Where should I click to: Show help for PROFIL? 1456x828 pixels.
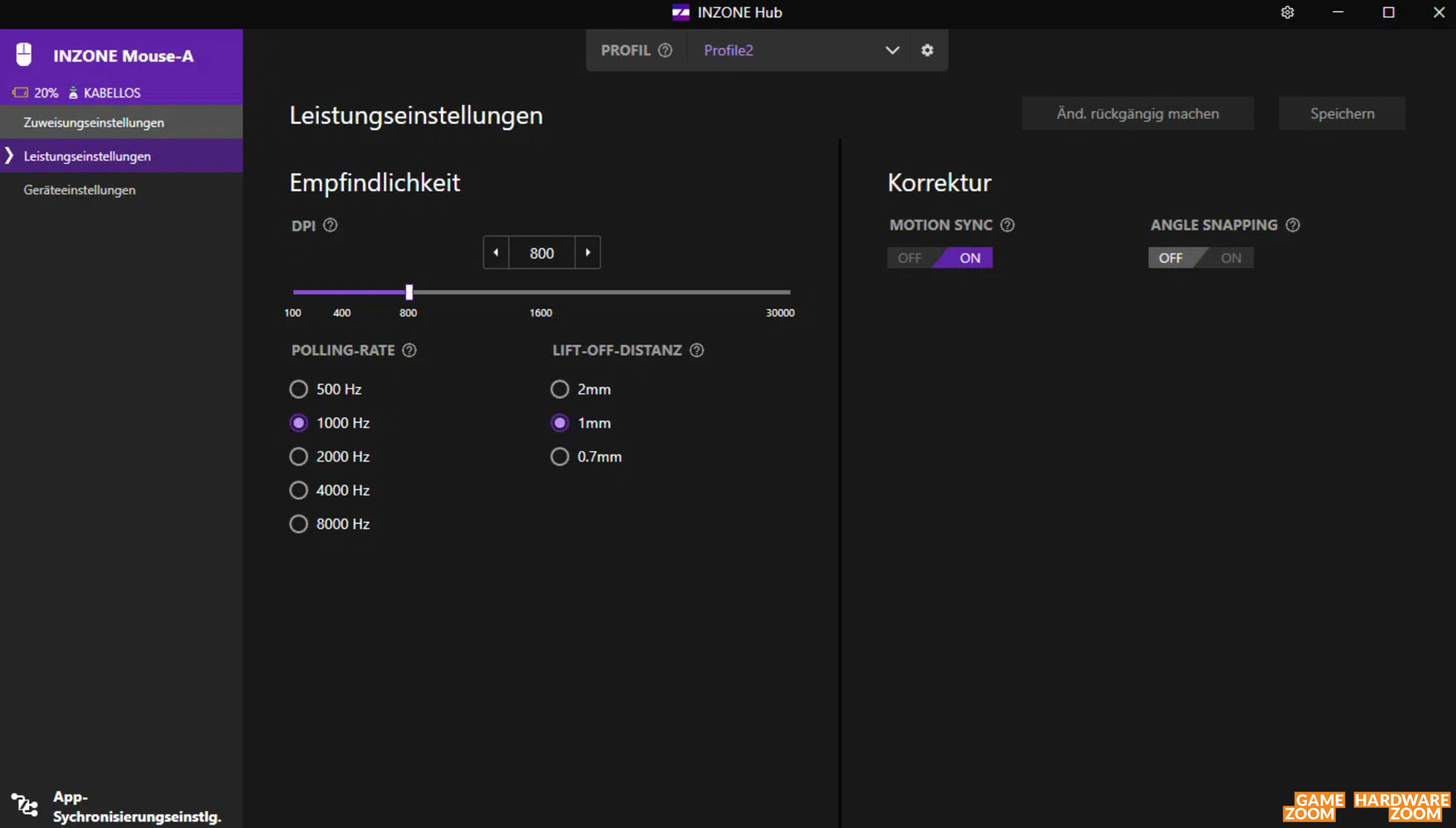(x=665, y=50)
